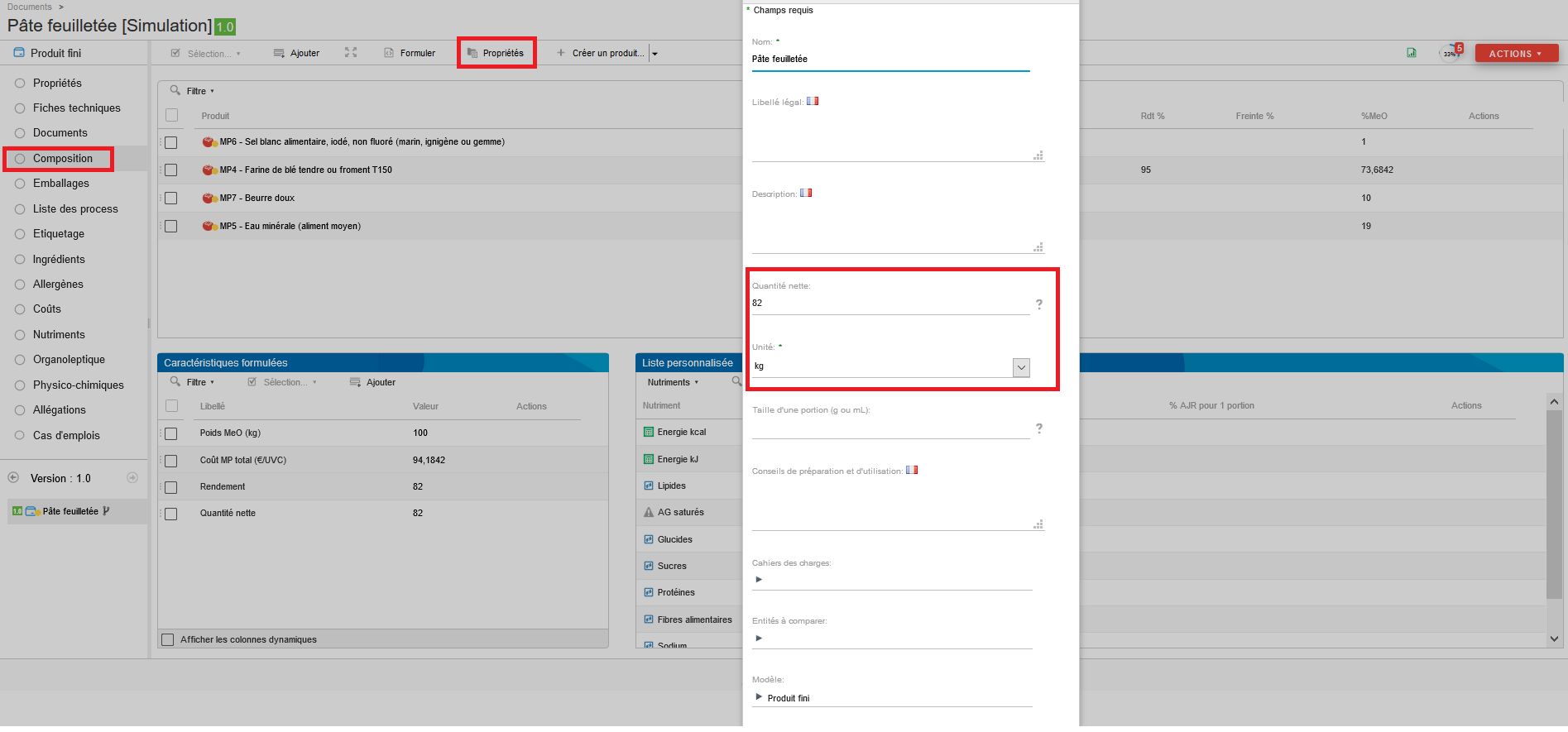Open the Créer un produit dropdown arrow
The width and height of the screenshot is (1568, 732).
655,54
